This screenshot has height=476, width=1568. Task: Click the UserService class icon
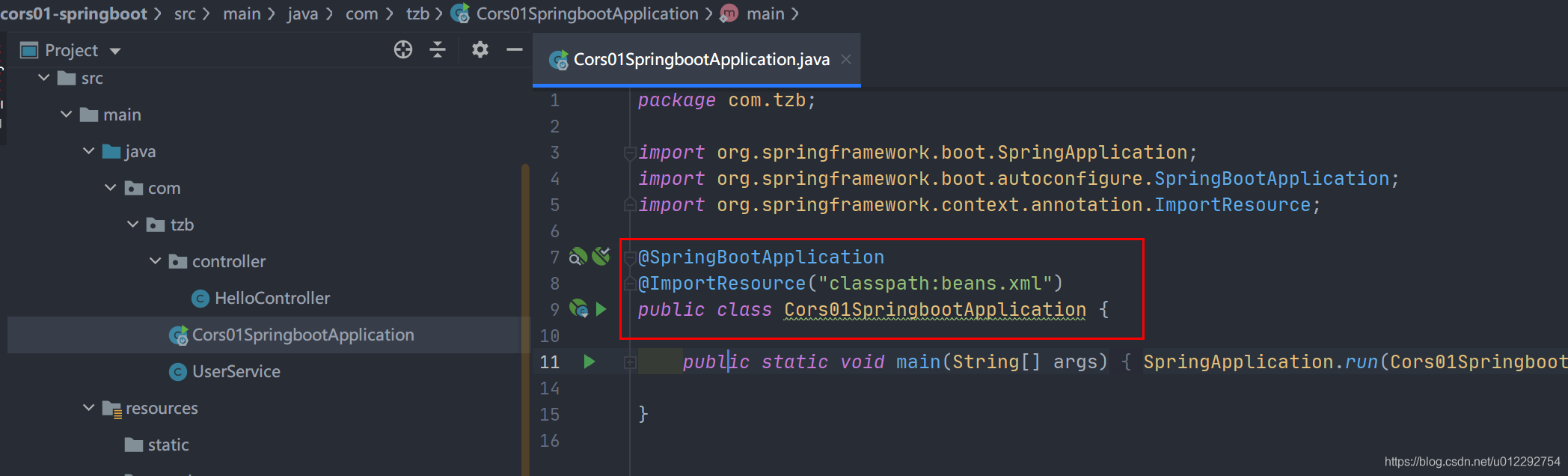point(178,372)
